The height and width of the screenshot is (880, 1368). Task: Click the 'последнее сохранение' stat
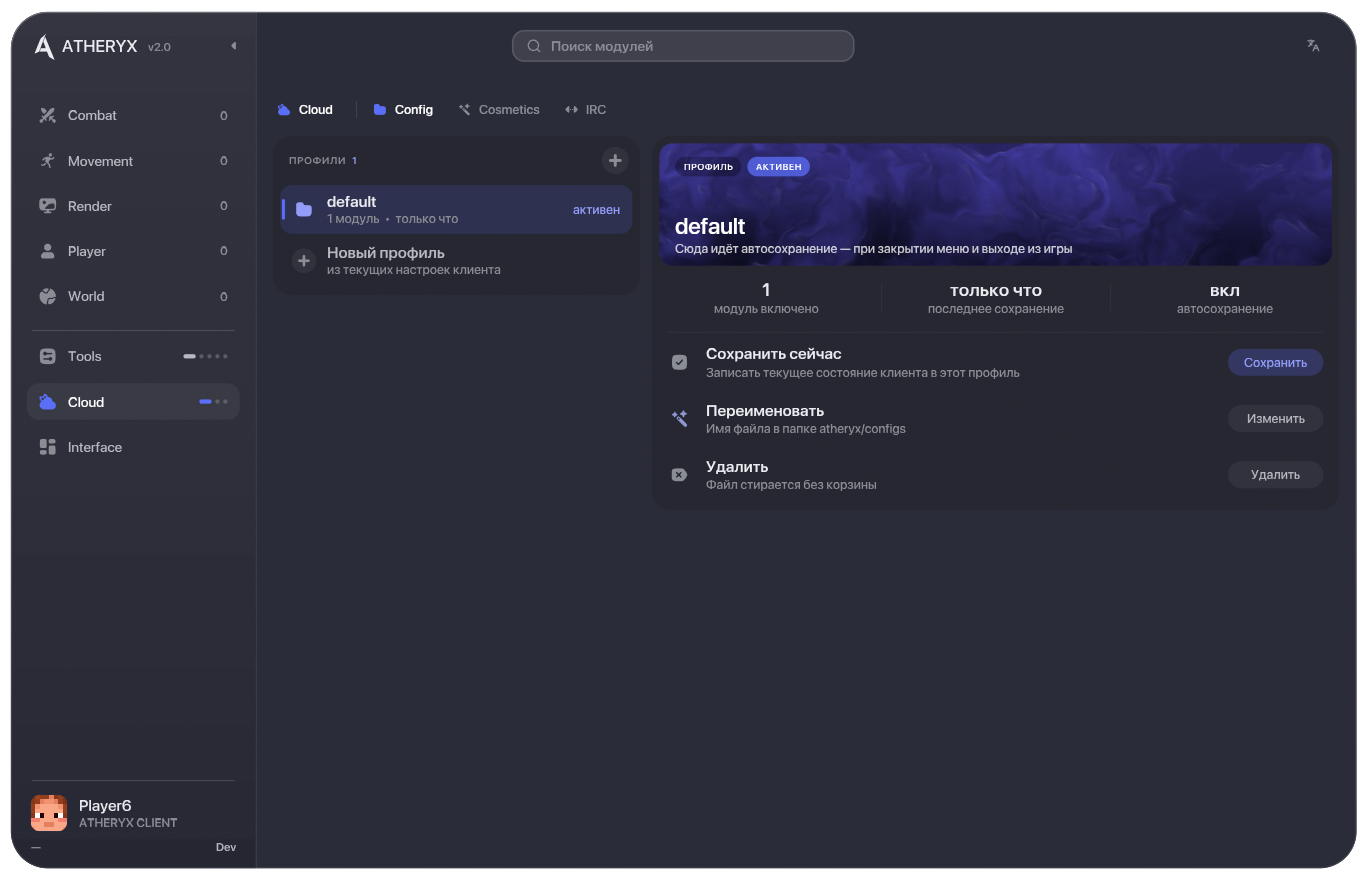[x=996, y=299]
